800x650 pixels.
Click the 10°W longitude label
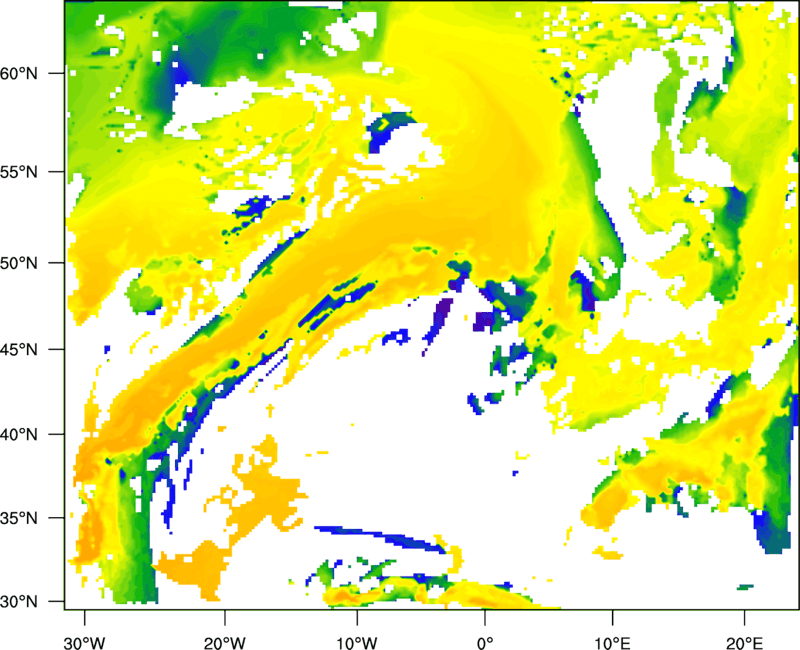(357, 643)
